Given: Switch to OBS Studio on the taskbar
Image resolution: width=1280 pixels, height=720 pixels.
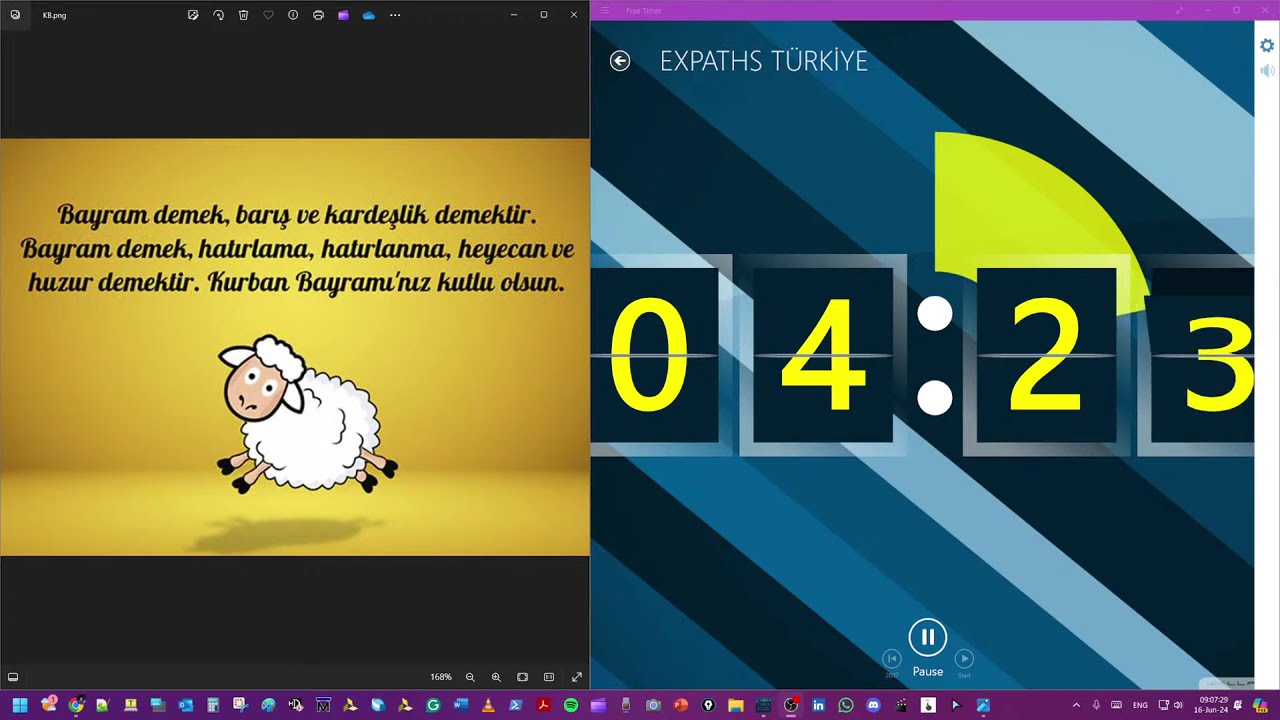Looking at the screenshot, I should coord(791,705).
